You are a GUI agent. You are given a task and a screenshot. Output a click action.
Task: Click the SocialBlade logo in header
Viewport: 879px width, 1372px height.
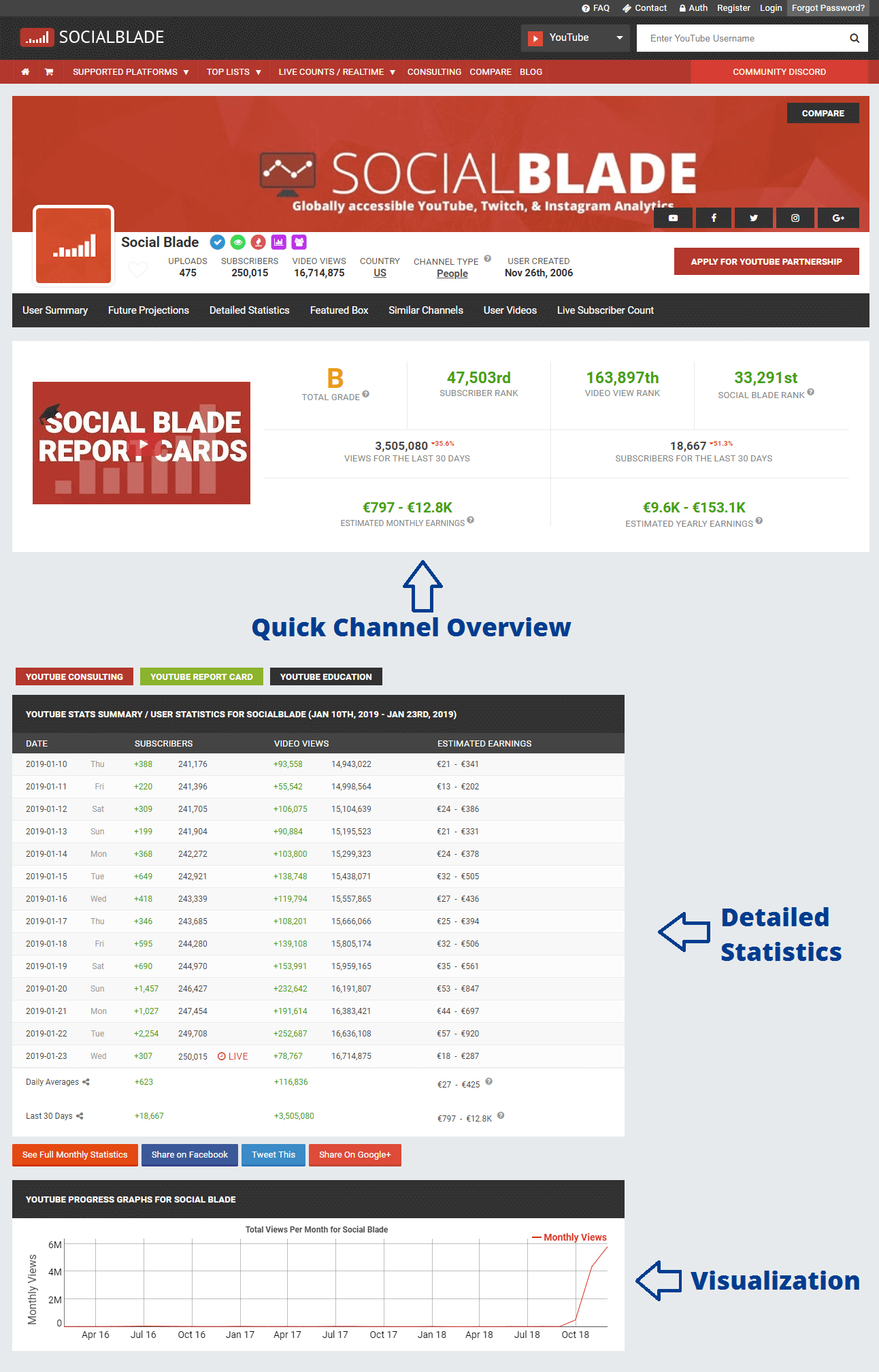[93, 37]
